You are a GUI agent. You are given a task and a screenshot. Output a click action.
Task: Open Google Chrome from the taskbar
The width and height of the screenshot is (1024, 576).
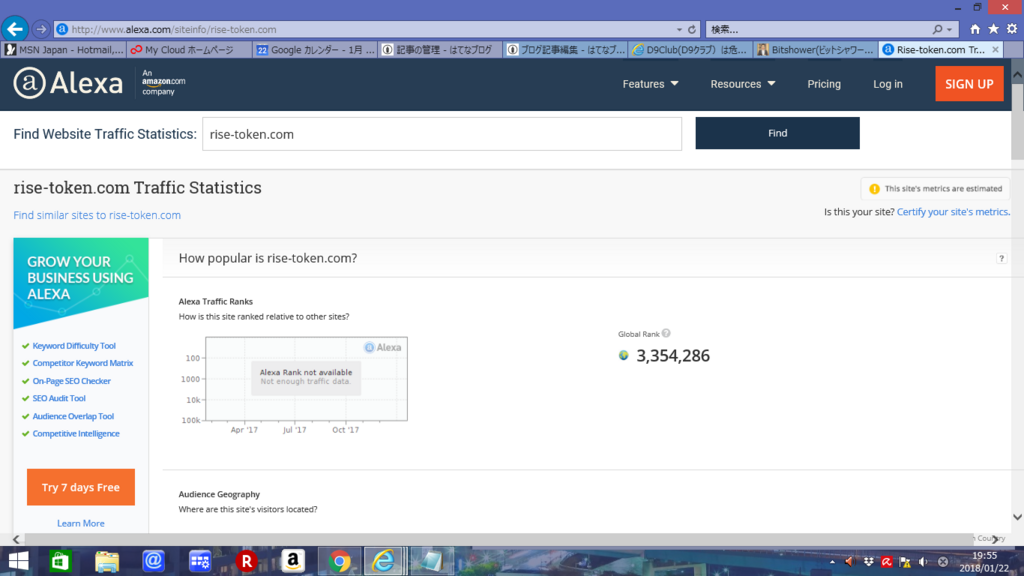[x=340, y=561]
